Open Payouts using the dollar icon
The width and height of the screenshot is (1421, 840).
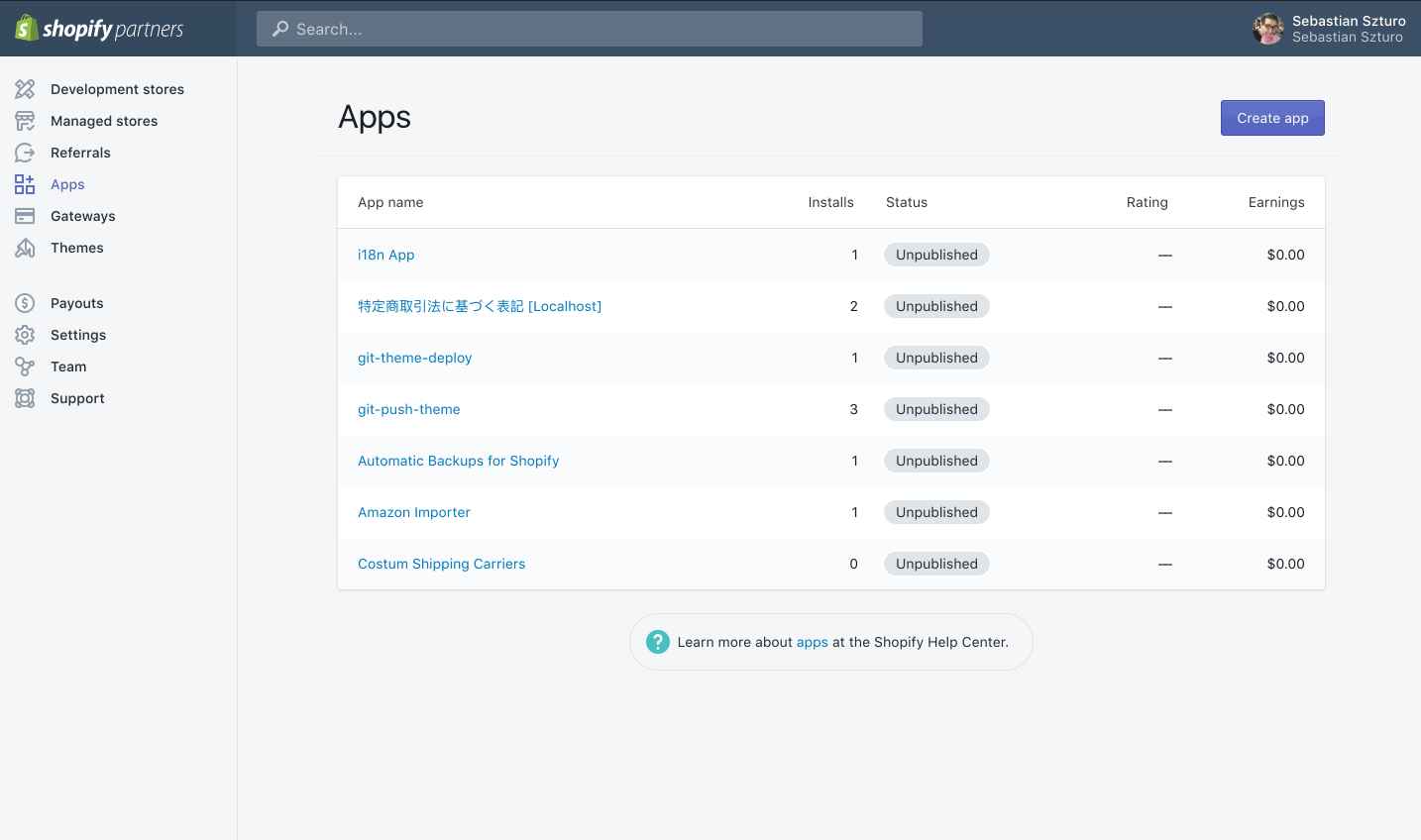(25, 302)
